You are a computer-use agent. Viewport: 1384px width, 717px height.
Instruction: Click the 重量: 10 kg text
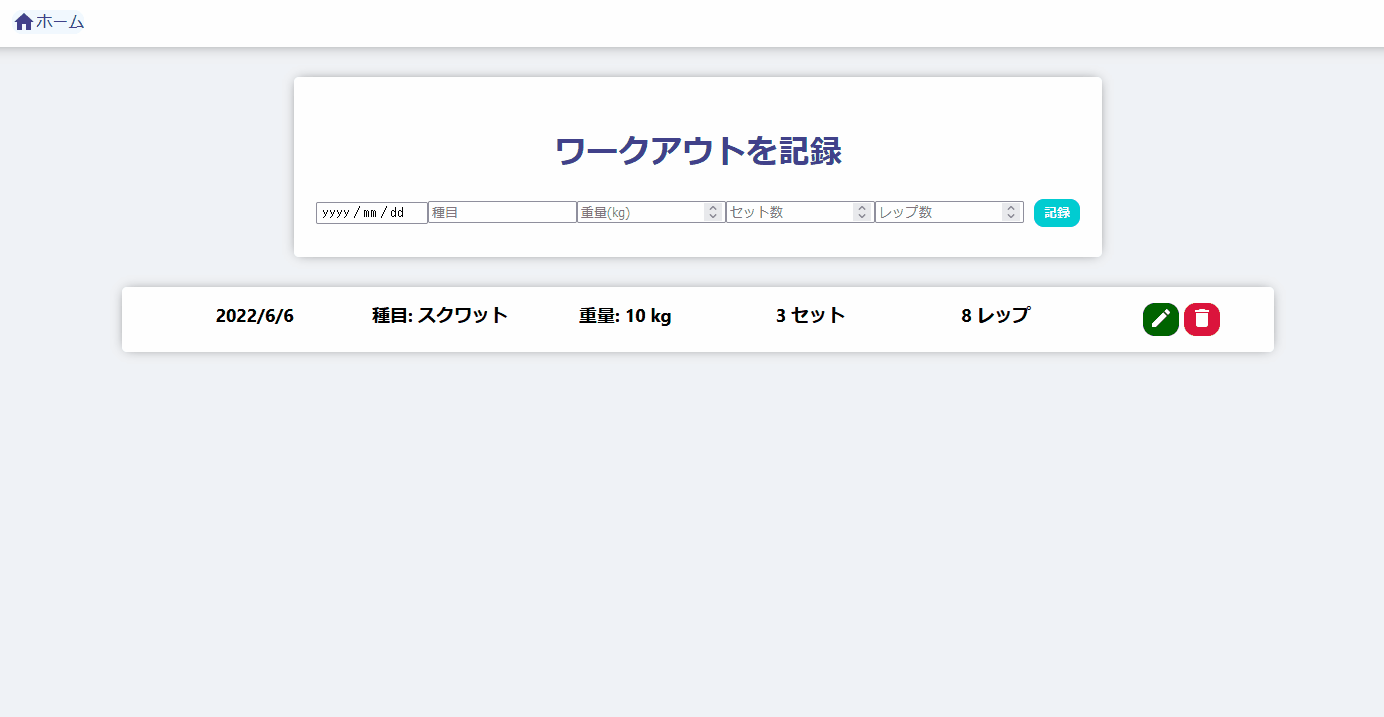click(x=625, y=316)
